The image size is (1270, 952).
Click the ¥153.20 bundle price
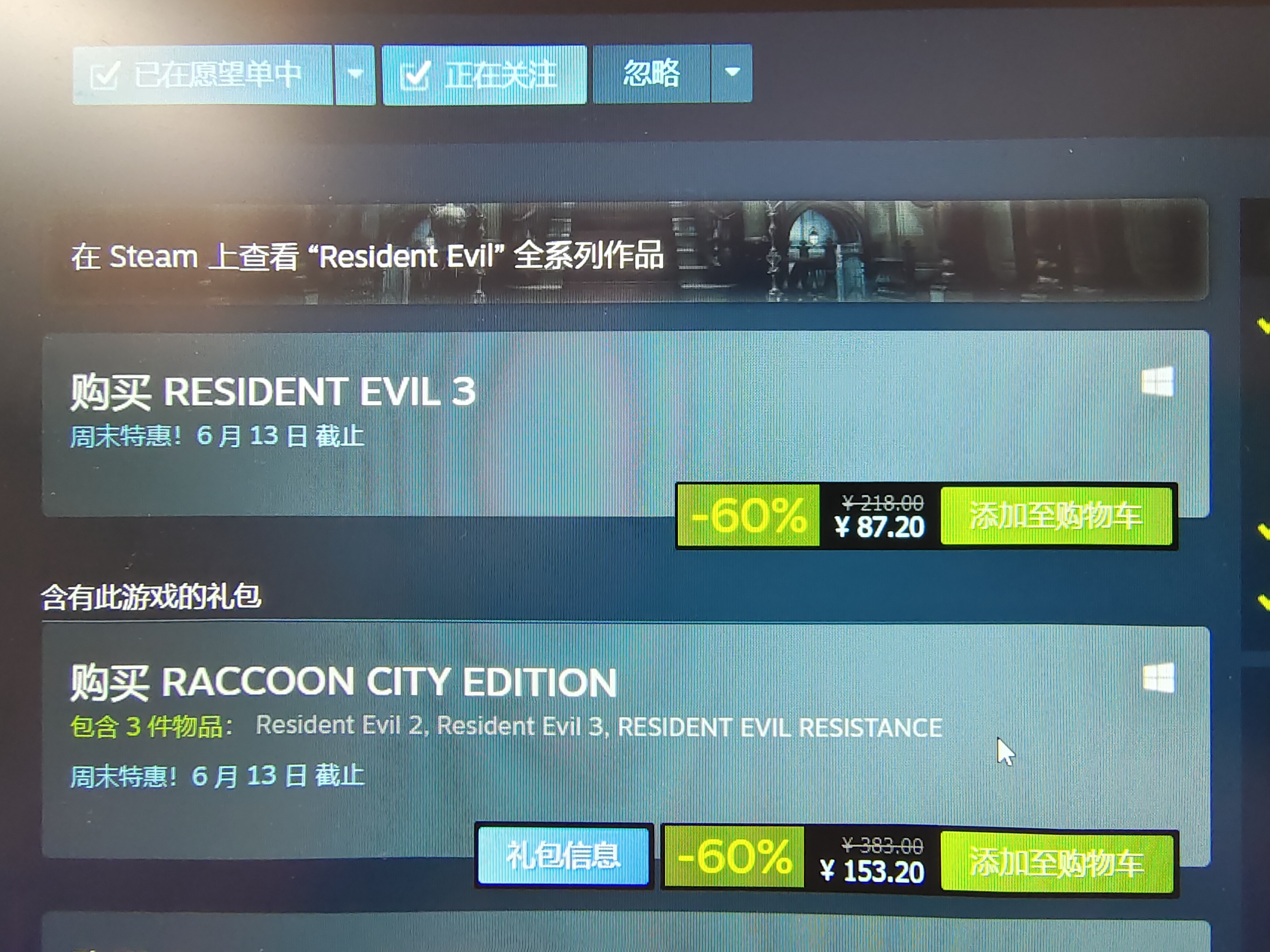[872, 871]
